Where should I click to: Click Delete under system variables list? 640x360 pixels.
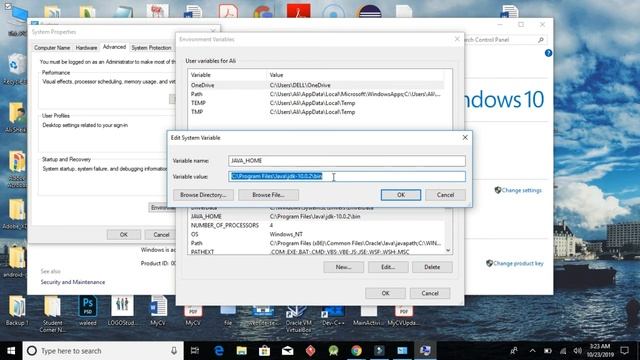click(432, 267)
